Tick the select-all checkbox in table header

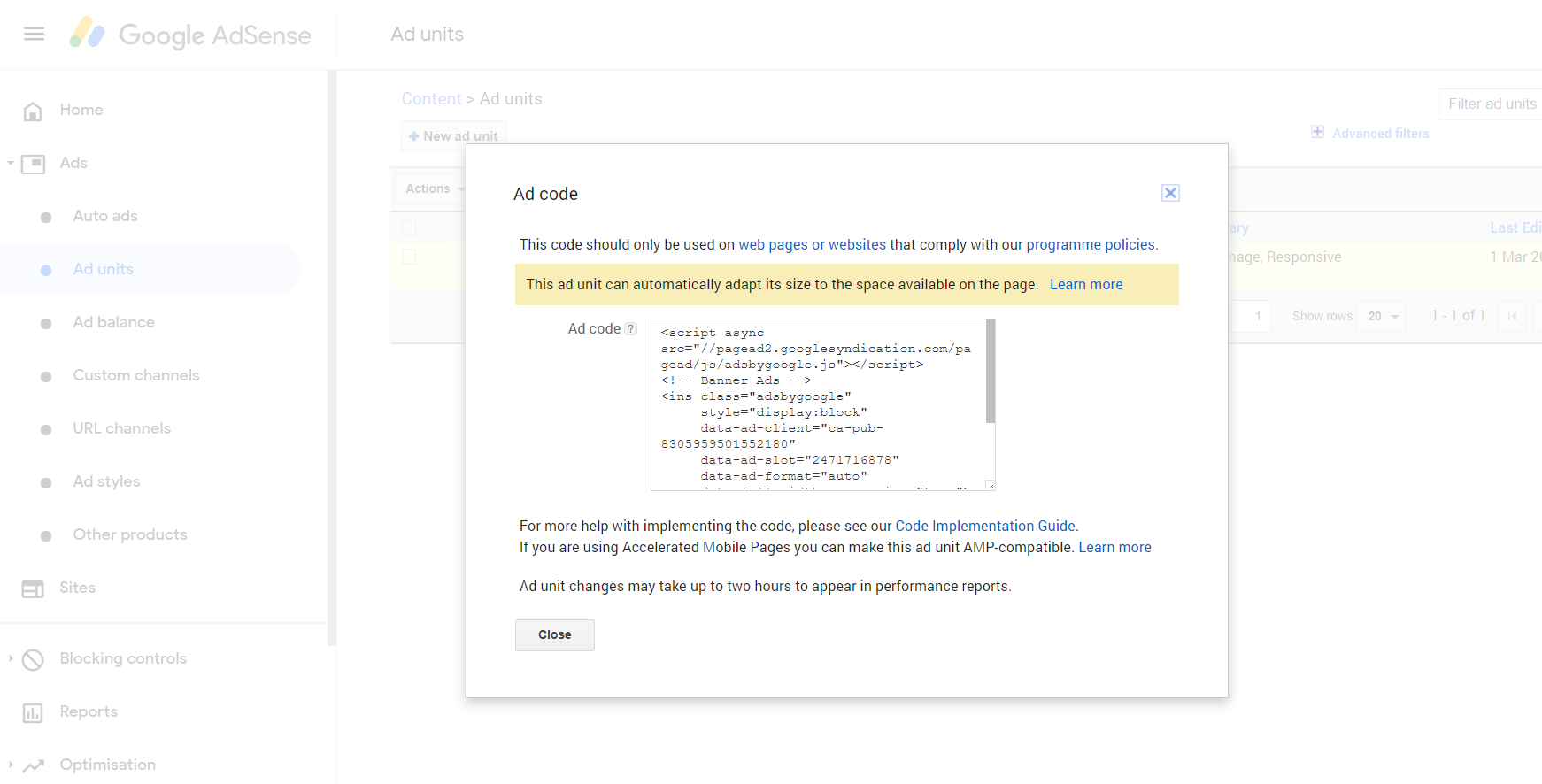tap(409, 227)
